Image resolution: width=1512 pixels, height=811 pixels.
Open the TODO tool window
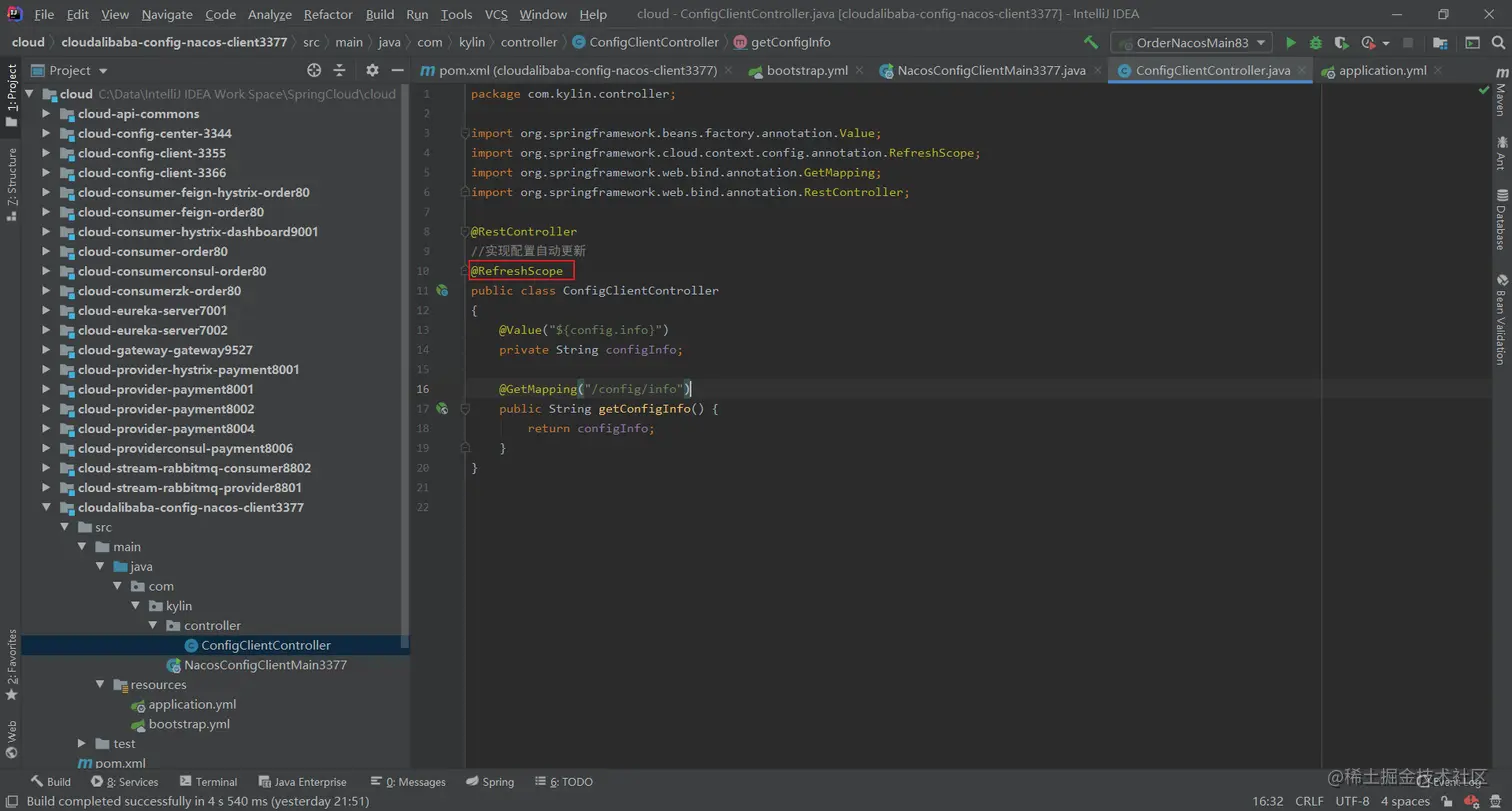point(564,782)
